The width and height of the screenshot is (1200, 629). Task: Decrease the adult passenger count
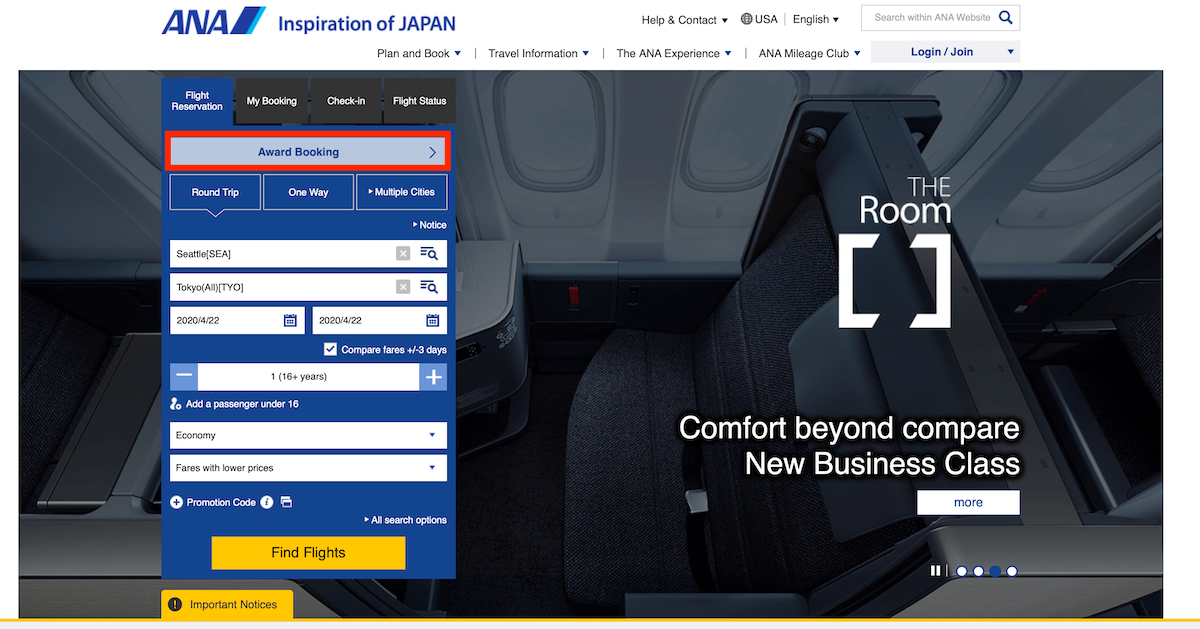click(184, 377)
